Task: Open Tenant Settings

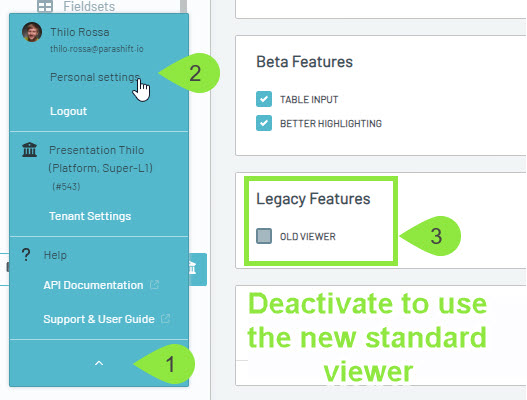Action: pyautogui.click(x=90, y=216)
